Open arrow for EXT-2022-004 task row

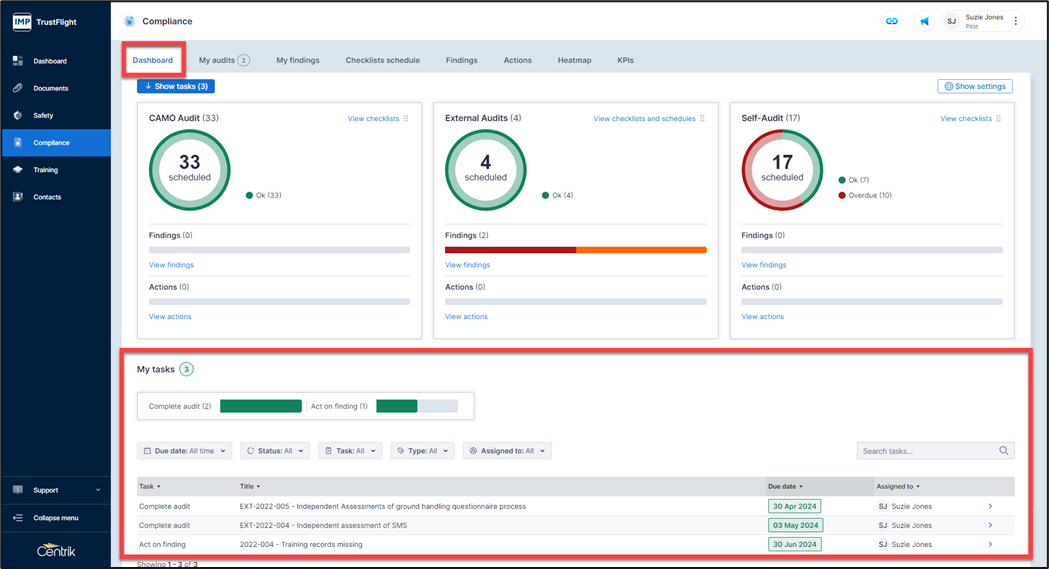tap(990, 525)
